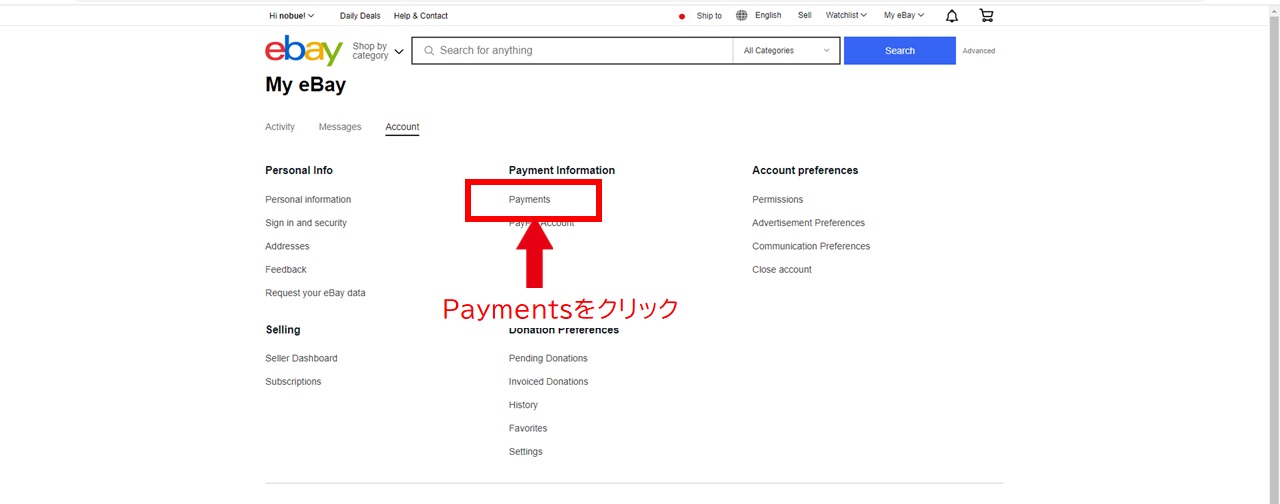This screenshot has width=1280, height=504.
Task: Click the Payment Information heading
Action: coord(562,171)
